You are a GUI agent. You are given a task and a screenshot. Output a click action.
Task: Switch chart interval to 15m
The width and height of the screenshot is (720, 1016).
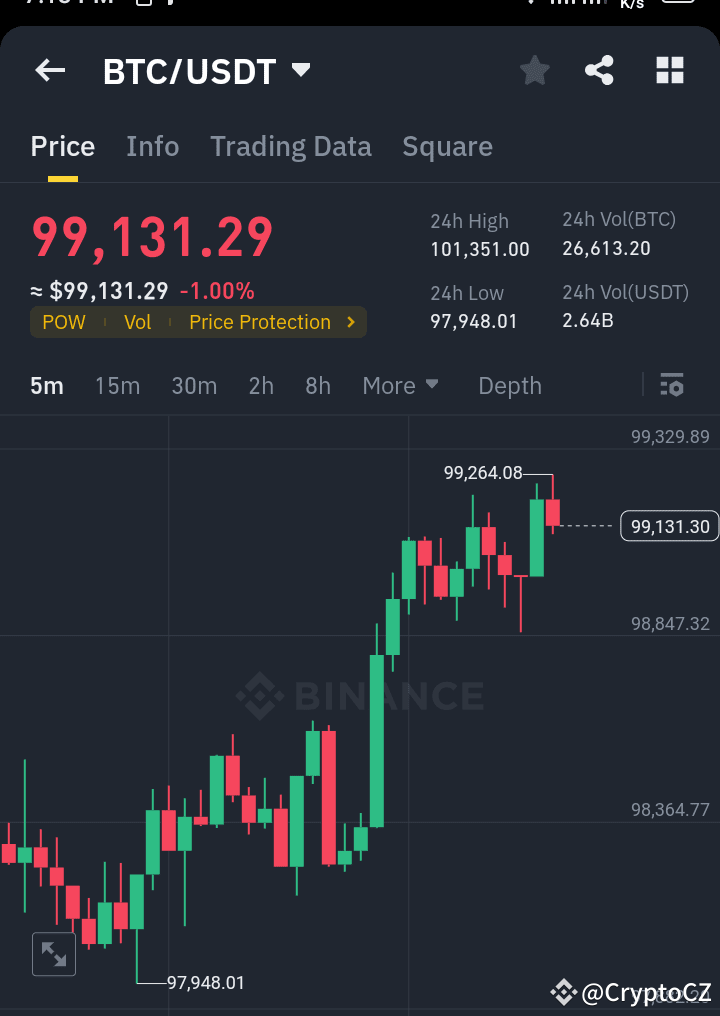coord(117,385)
